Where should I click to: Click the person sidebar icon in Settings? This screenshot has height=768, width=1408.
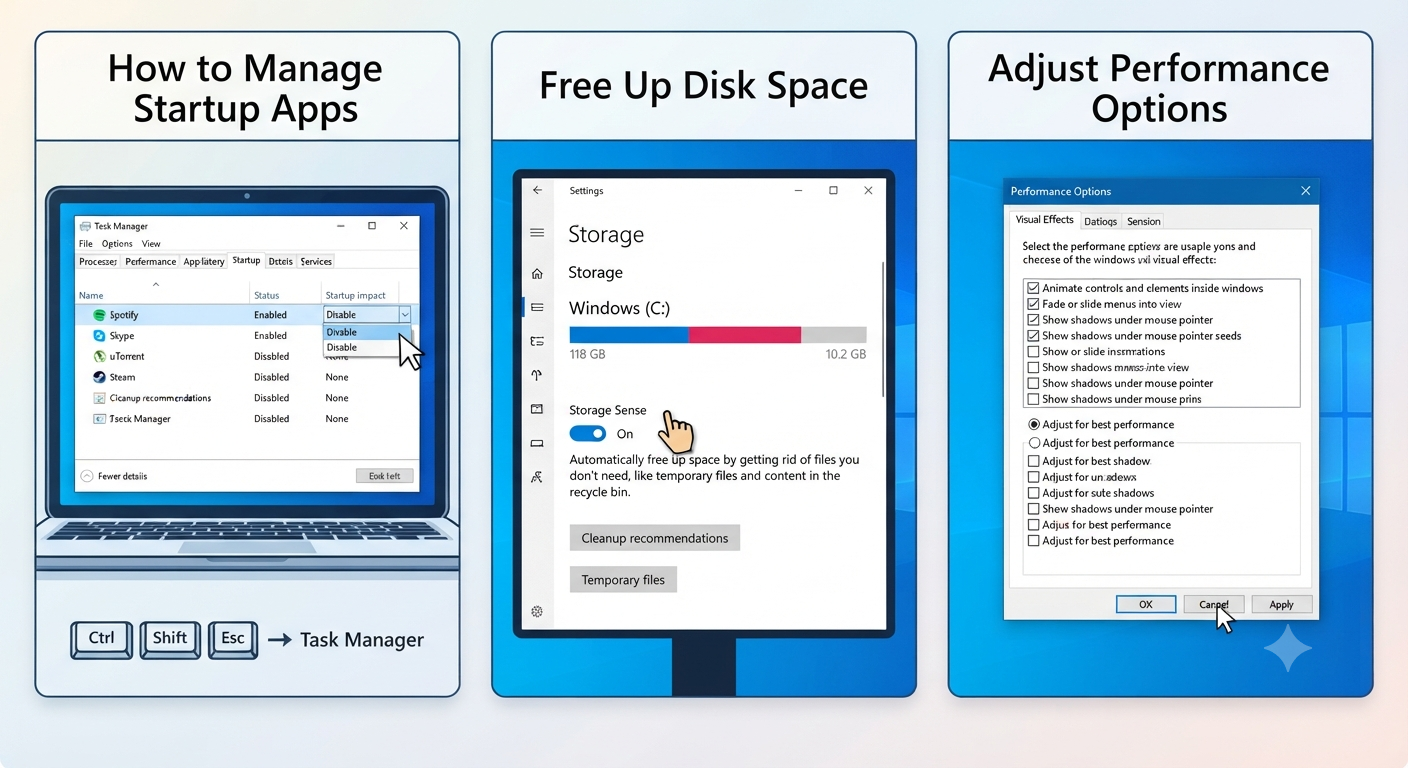click(537, 477)
